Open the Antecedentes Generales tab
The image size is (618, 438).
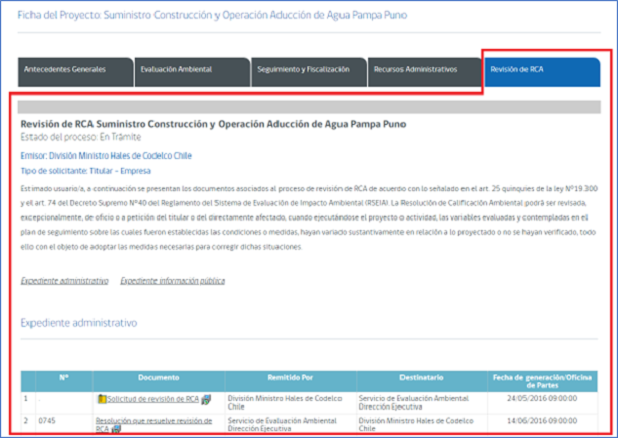[67, 71]
